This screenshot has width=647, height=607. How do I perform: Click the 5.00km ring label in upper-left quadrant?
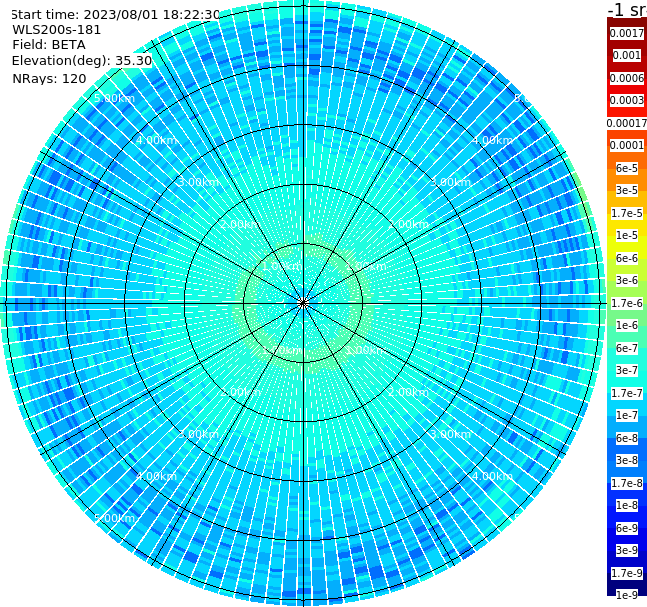point(114,98)
